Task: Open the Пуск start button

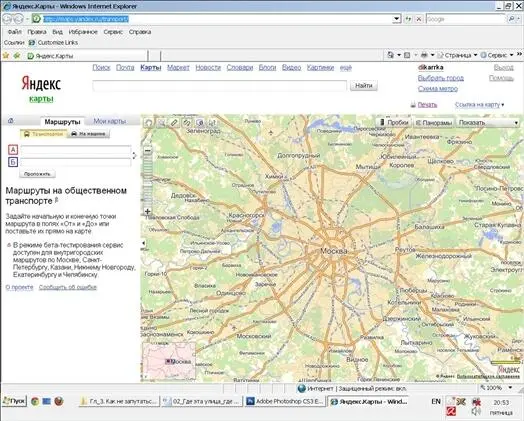Action: (14, 401)
